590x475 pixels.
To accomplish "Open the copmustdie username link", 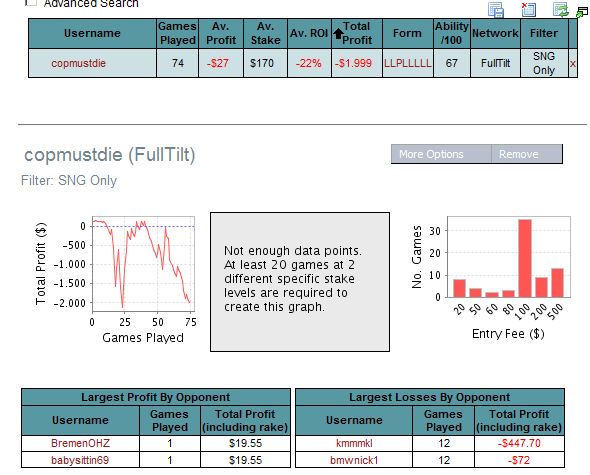I will coord(79,63).
